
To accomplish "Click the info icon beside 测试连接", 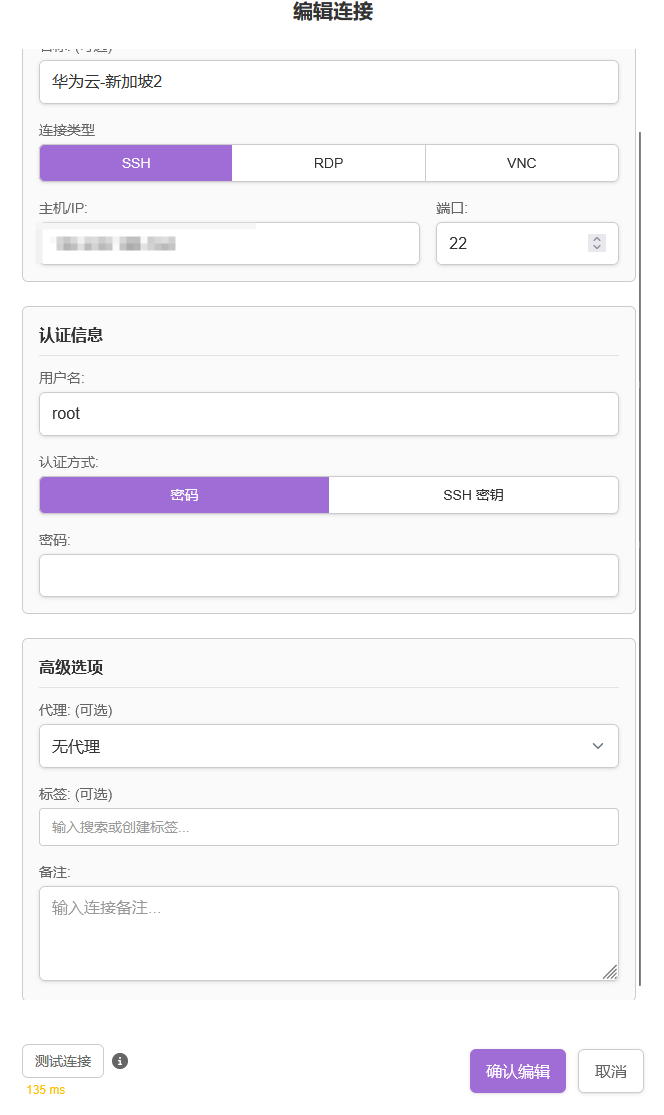I will click(x=120, y=1061).
